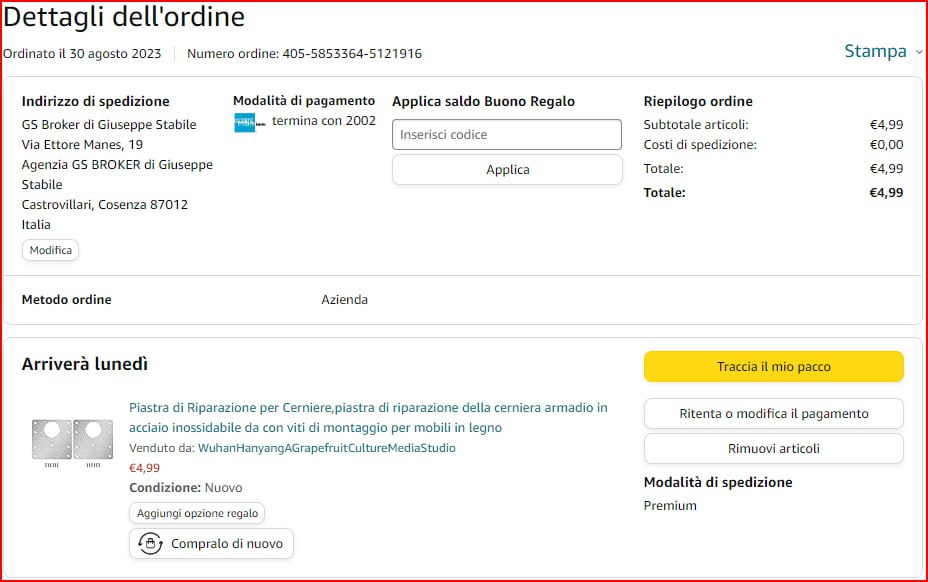Click the termina con 2002 text

coord(324,121)
